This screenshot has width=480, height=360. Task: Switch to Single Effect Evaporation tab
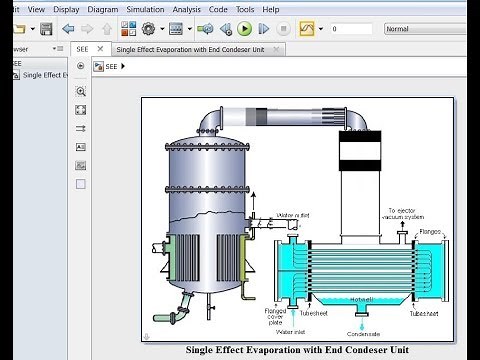190,50
